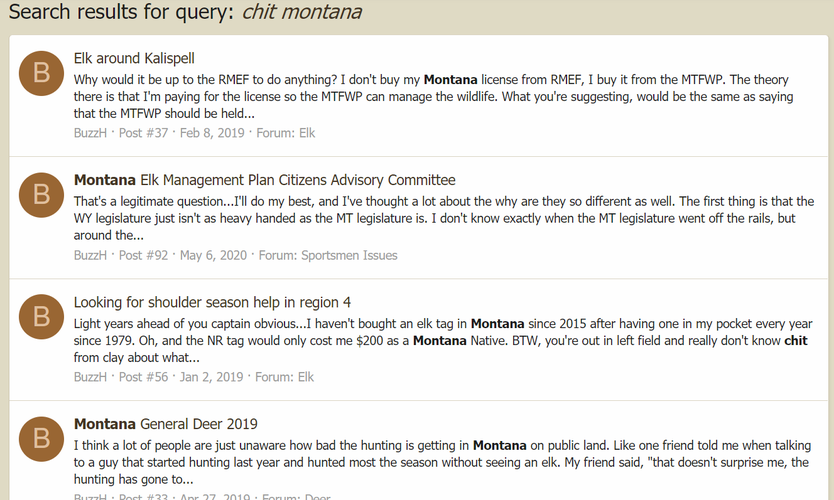Click BuzzH avatar beside shoulder season result
This screenshot has height=500, width=834.
click(41, 316)
